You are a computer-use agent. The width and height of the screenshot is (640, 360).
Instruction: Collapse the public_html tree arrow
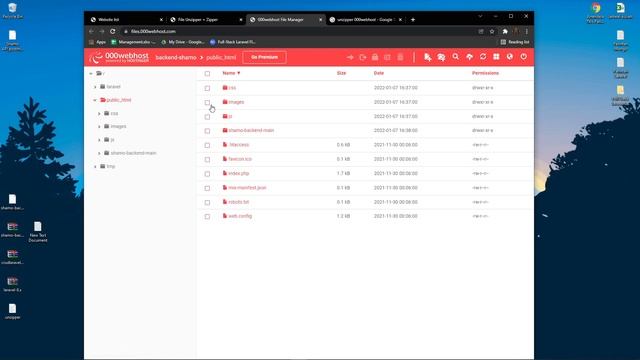pyautogui.click(x=95, y=100)
